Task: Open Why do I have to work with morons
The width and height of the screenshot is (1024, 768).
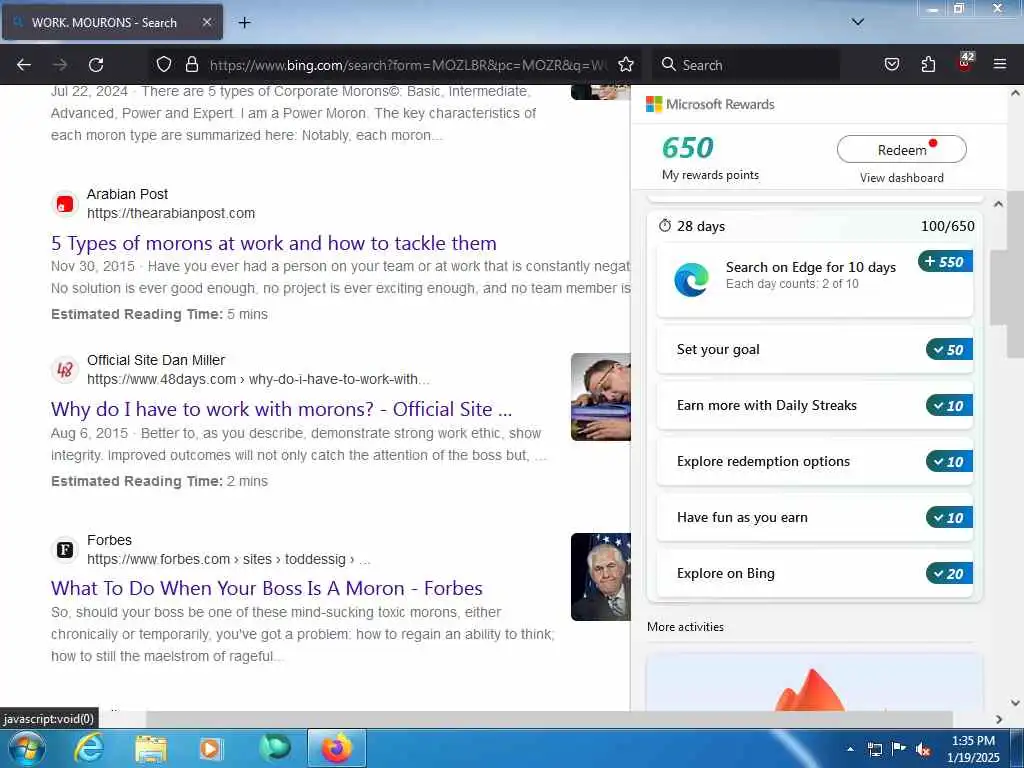Action: tap(281, 409)
